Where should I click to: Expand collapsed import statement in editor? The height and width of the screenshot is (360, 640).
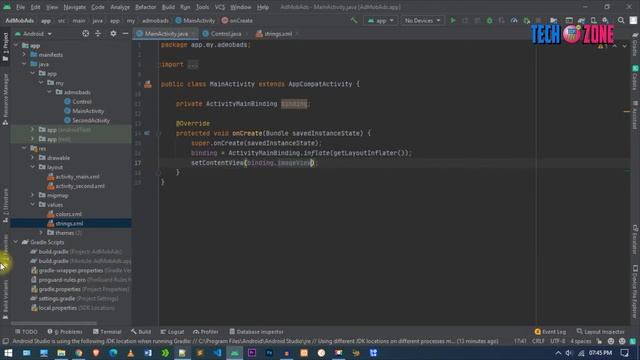pos(193,64)
